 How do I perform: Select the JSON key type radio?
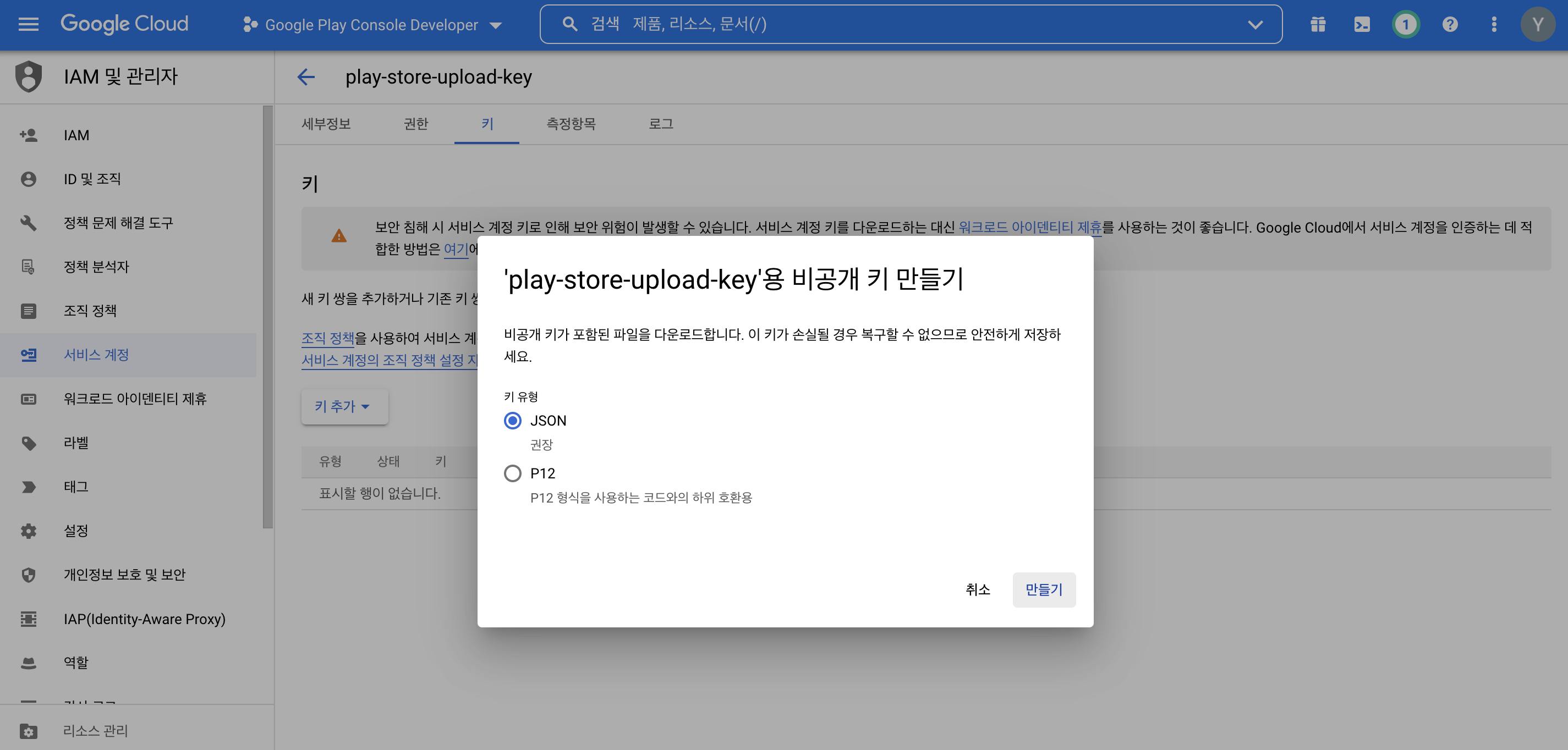(513, 420)
